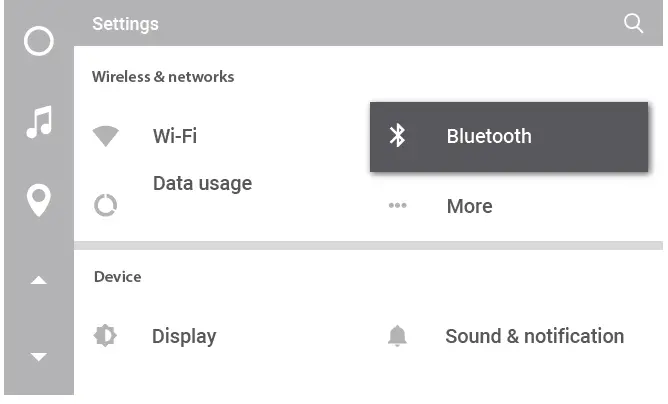Click the Bluetooth symbol icon

click(x=397, y=136)
